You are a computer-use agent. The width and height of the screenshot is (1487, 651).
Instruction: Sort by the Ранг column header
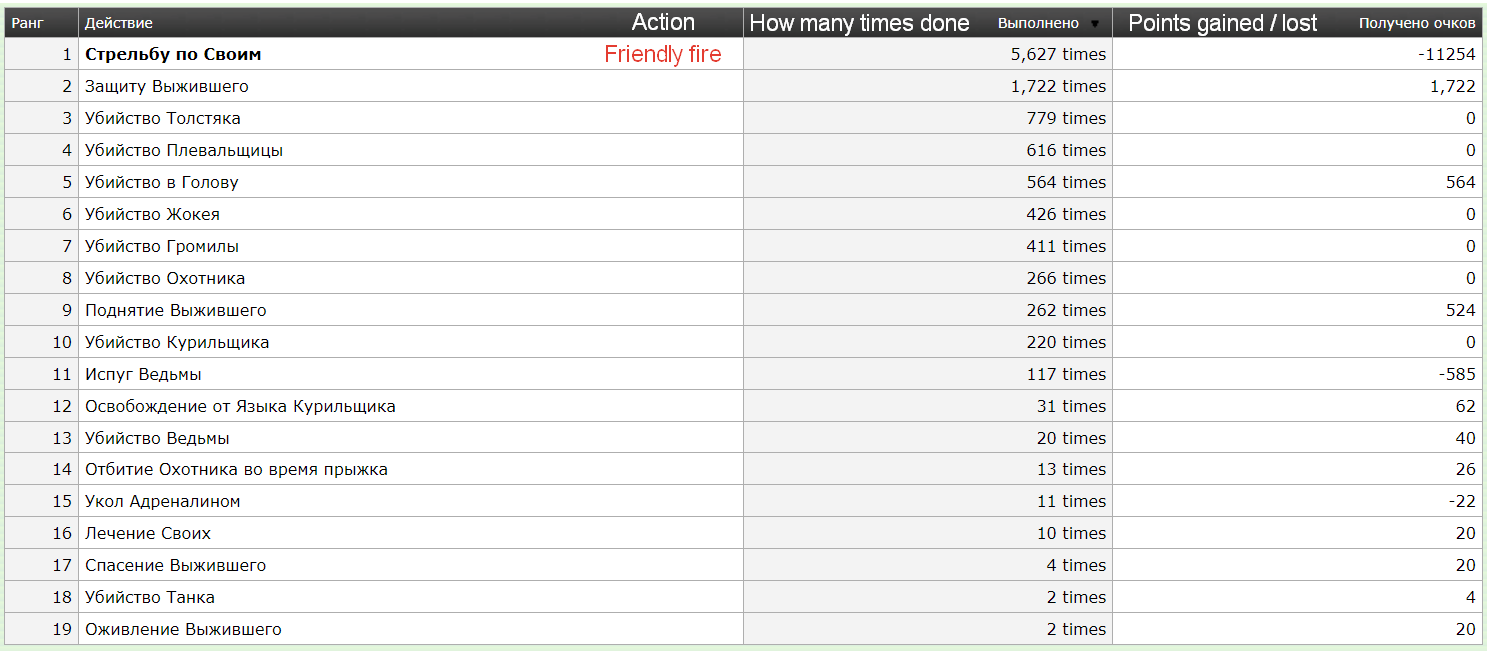27,23
